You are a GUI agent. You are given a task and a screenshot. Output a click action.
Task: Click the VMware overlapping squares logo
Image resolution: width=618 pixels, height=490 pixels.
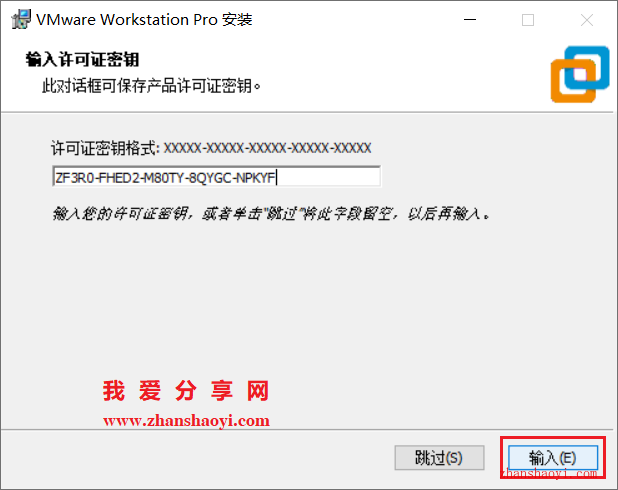click(580, 75)
